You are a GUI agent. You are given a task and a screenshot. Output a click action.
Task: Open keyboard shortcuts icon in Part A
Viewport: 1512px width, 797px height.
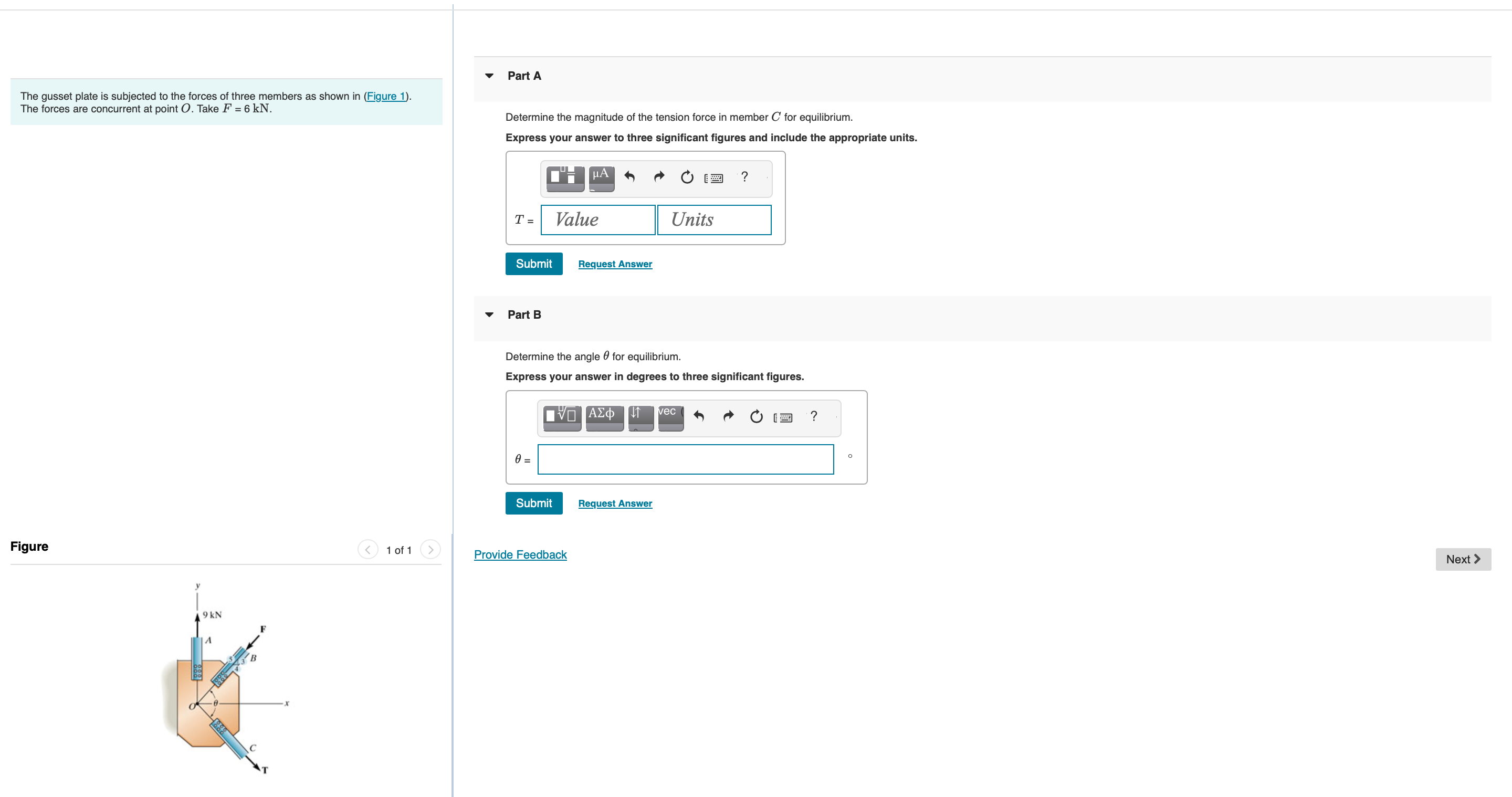tap(714, 178)
